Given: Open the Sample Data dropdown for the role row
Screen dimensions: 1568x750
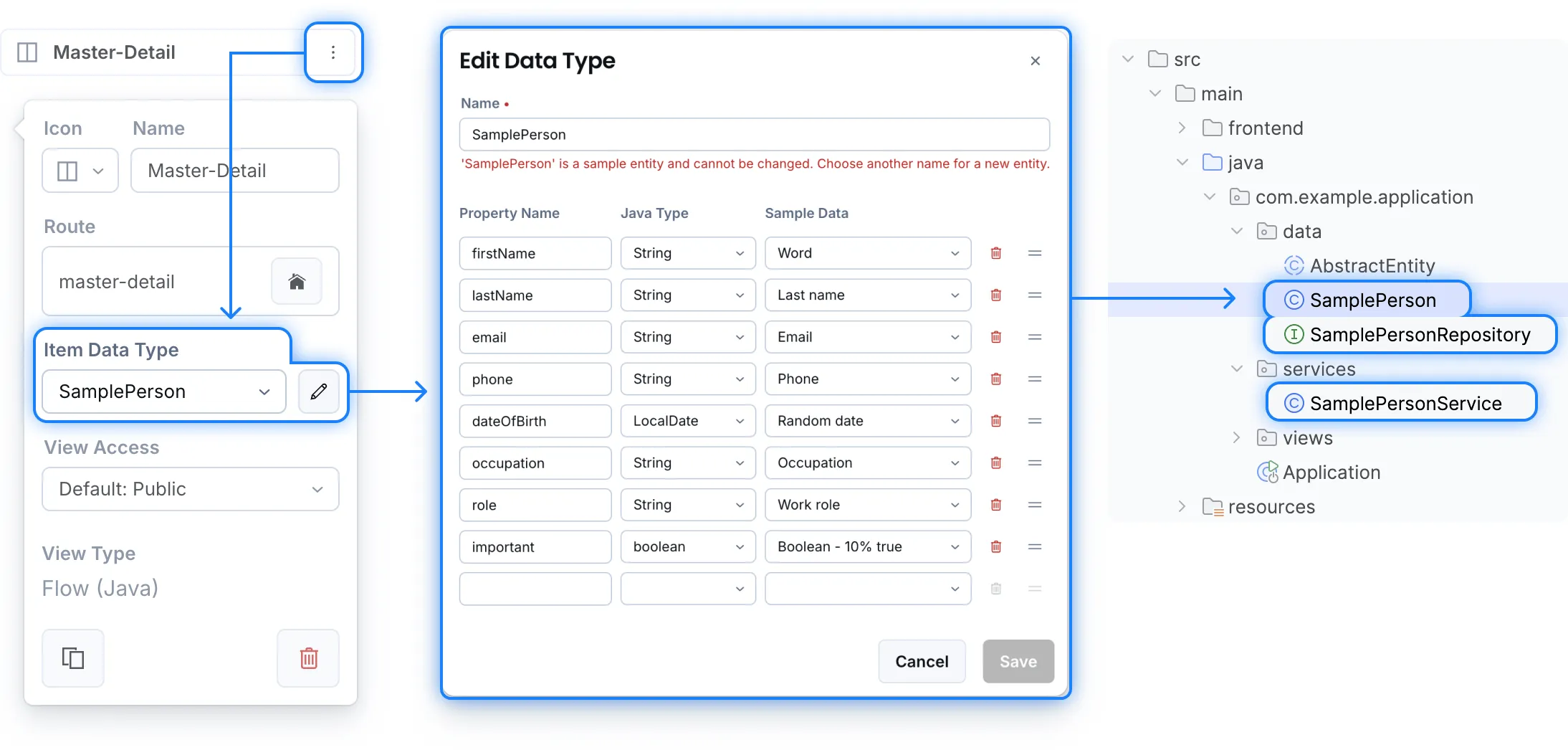Looking at the screenshot, I should tap(867, 505).
